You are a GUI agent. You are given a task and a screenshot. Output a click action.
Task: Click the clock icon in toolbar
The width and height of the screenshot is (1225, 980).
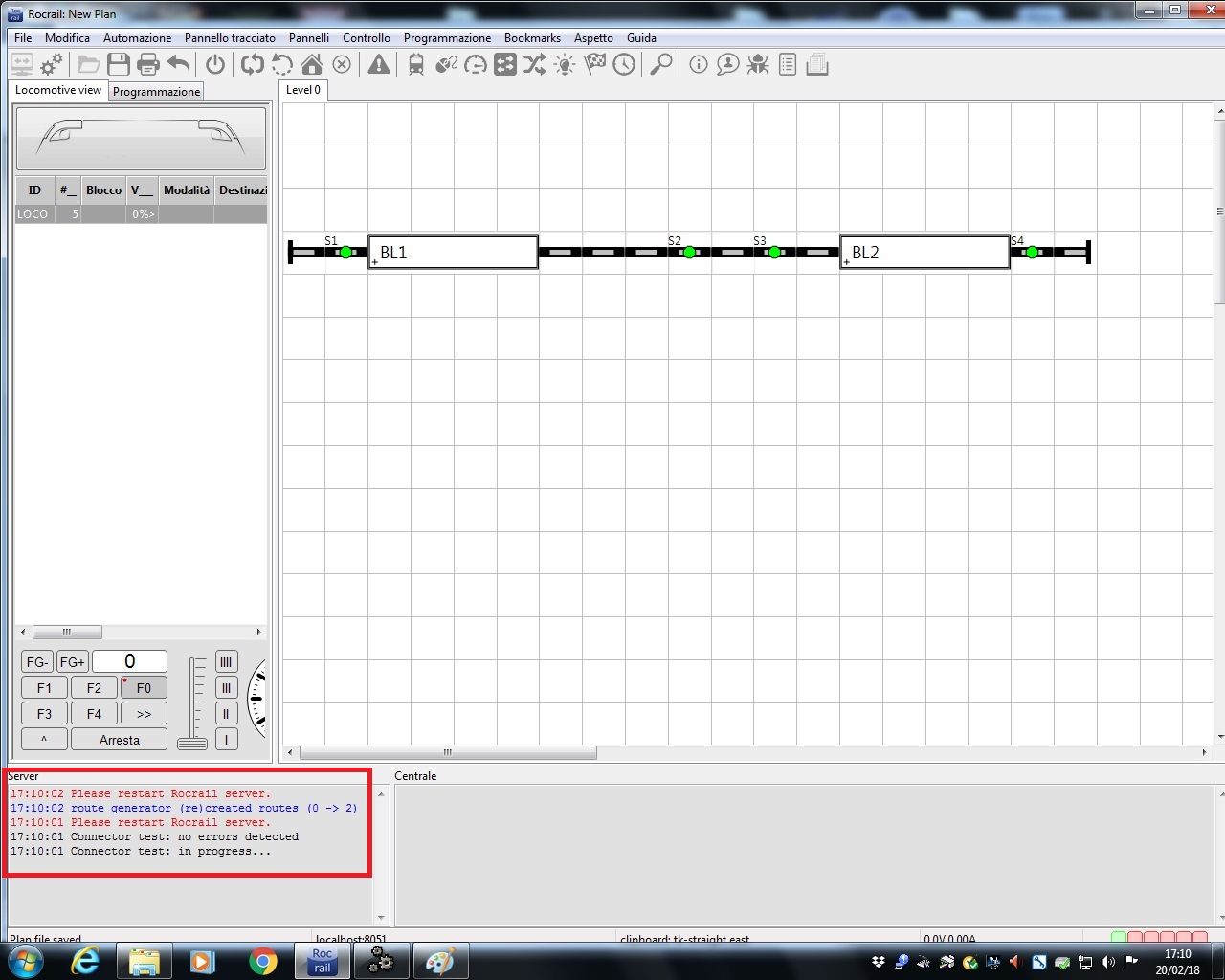click(624, 65)
